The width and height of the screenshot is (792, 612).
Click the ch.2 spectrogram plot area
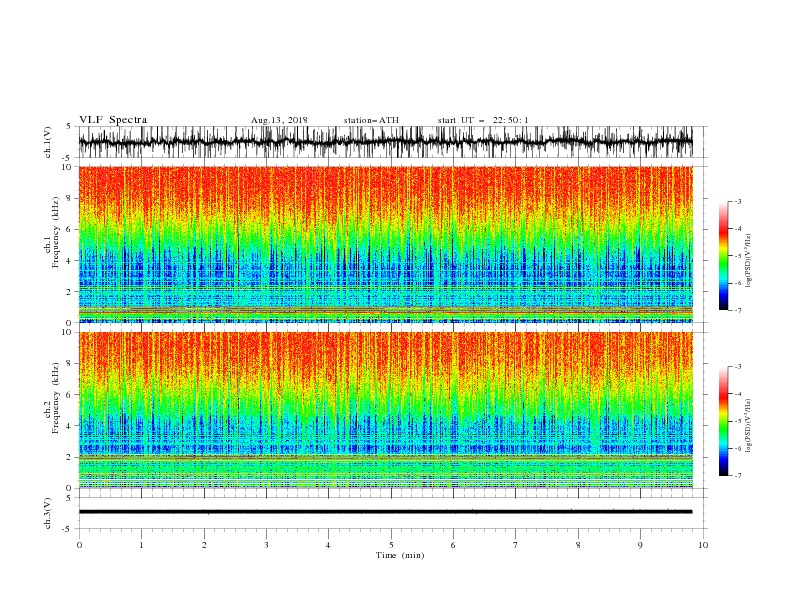click(385, 410)
